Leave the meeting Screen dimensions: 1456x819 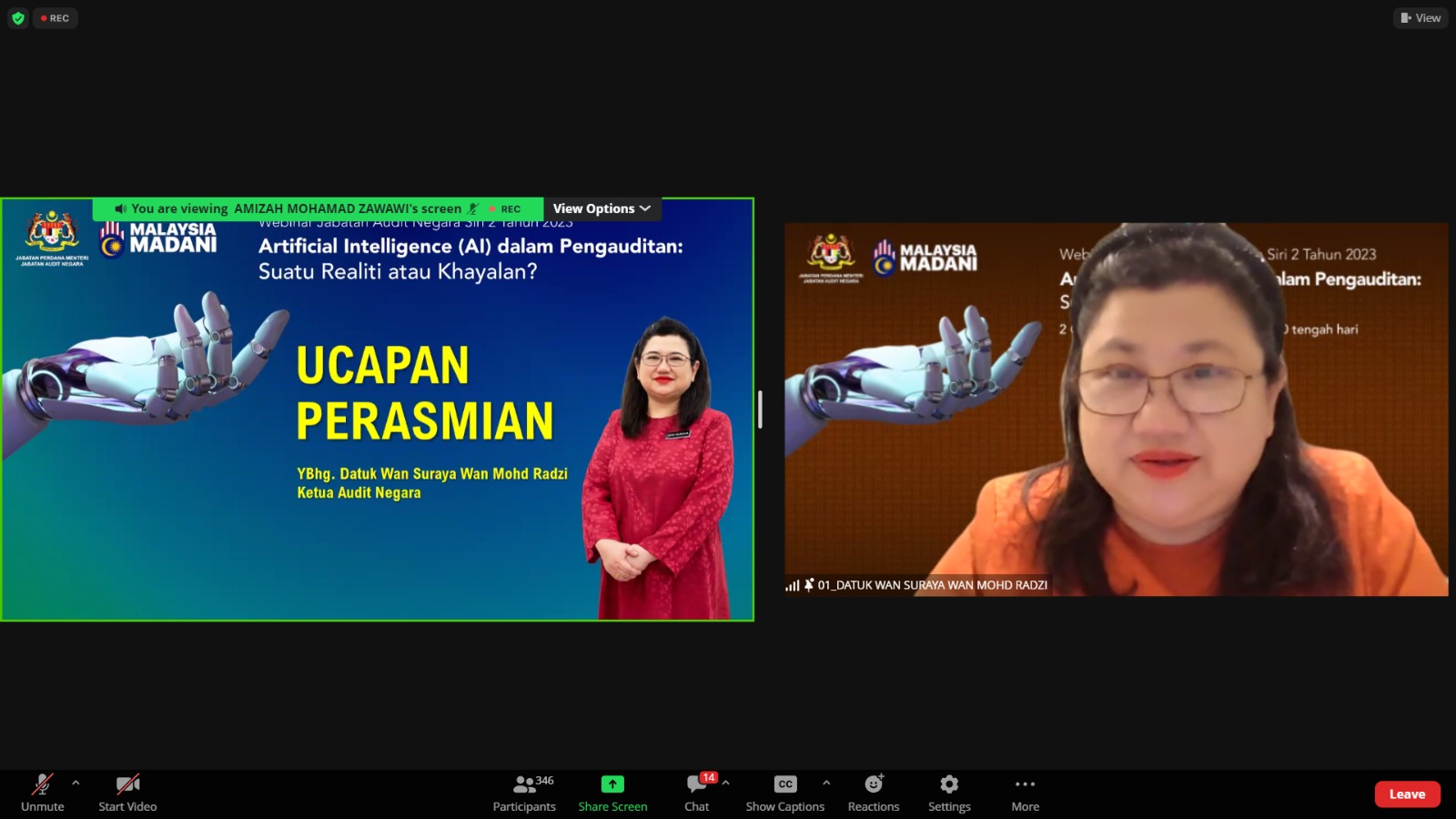click(1407, 794)
